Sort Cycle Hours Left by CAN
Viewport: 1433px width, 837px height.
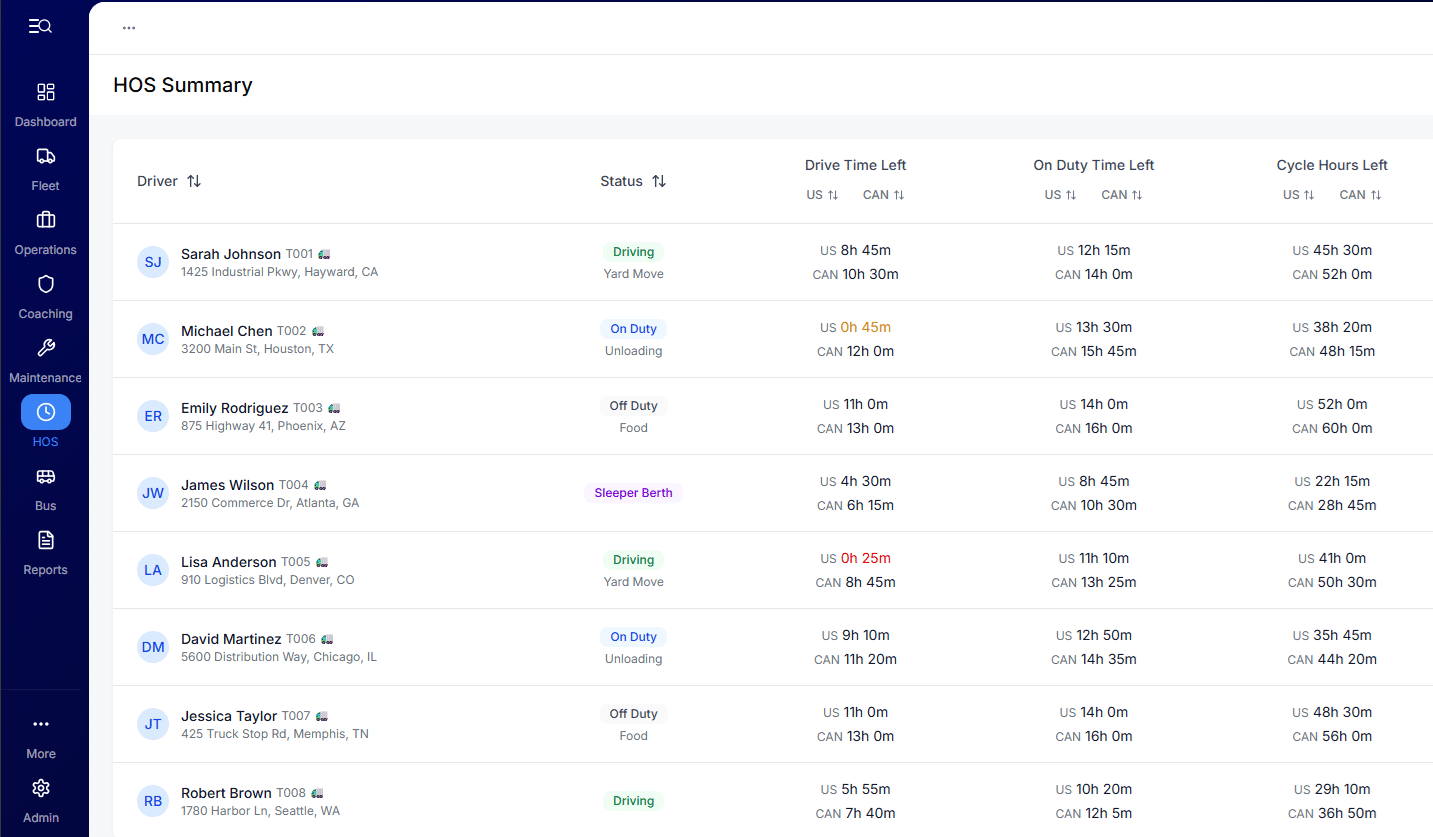(x=1360, y=195)
